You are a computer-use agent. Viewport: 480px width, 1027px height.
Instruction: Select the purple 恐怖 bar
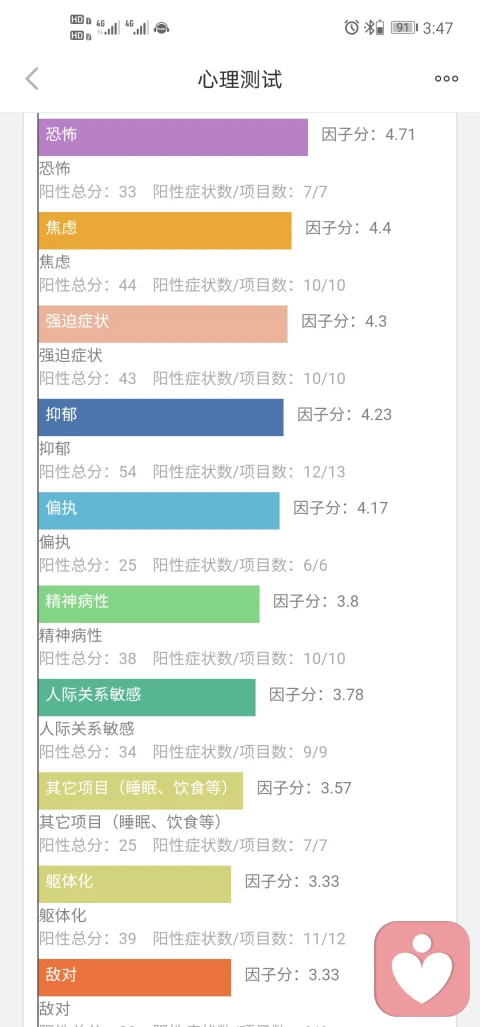[x=173, y=137]
